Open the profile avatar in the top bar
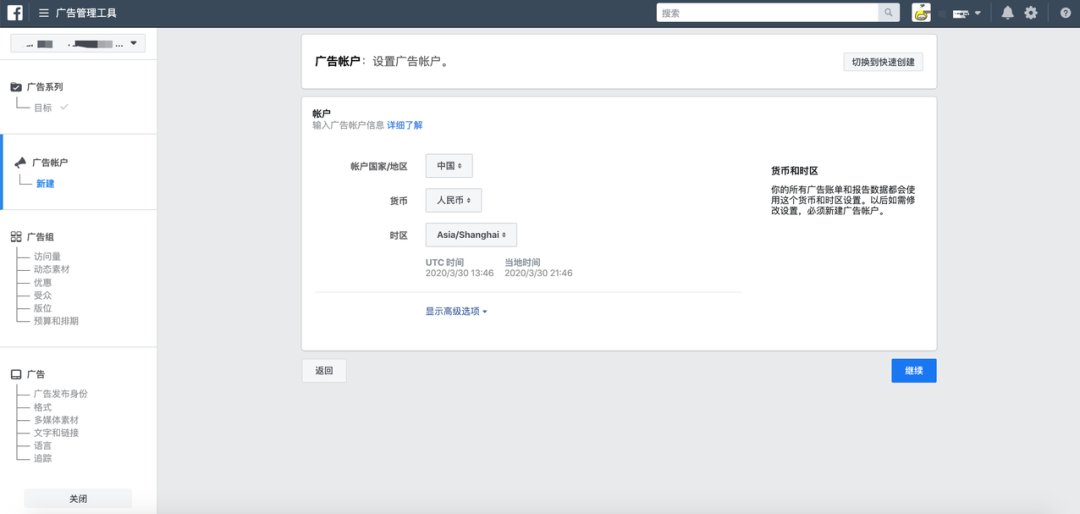The height and width of the screenshot is (514, 1080). 922,12
